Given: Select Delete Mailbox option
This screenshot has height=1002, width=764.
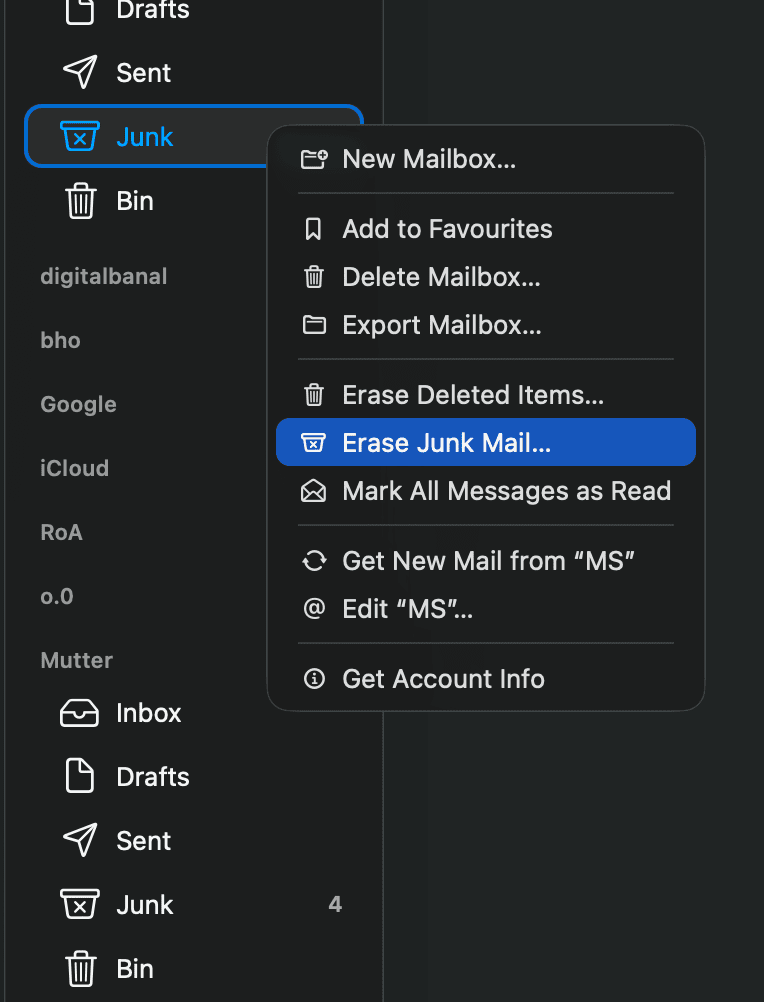Looking at the screenshot, I should pos(485,277).
